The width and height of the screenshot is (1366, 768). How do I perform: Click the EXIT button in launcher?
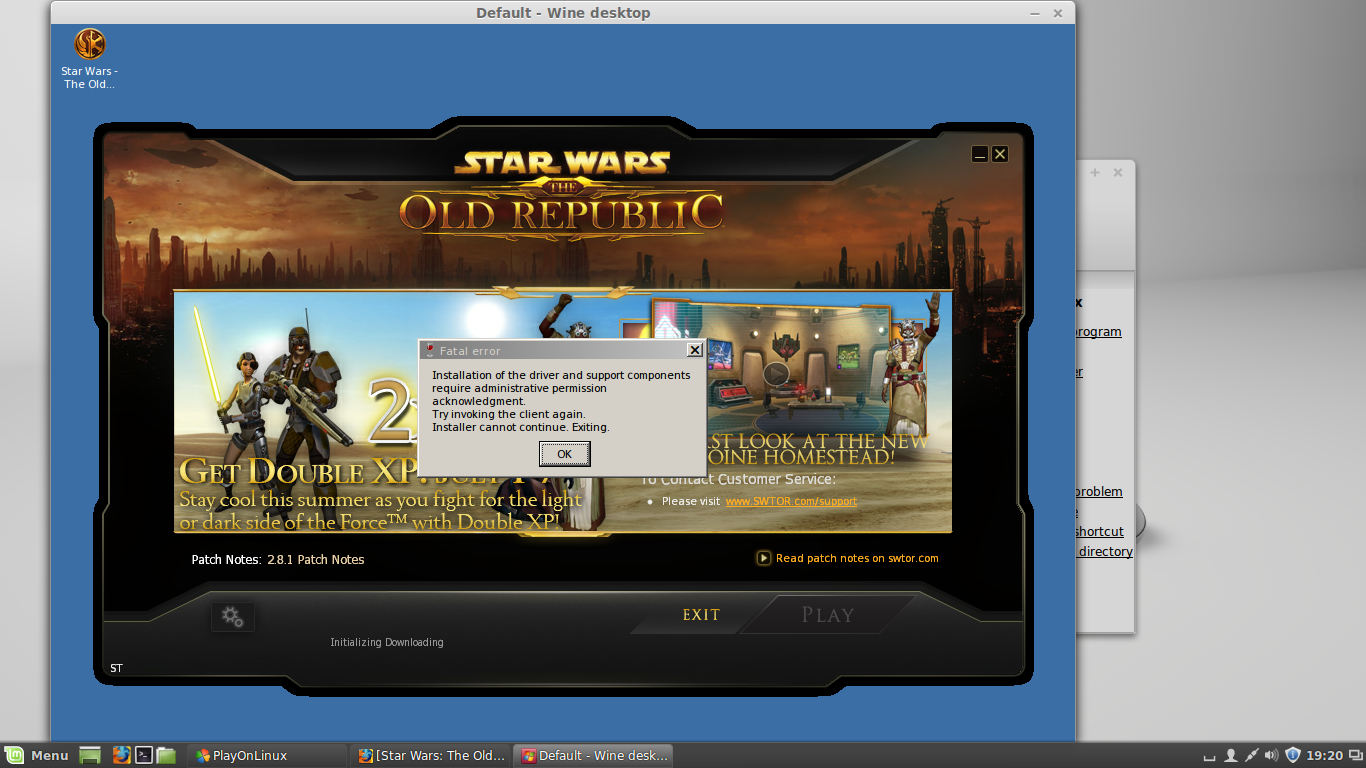point(701,615)
